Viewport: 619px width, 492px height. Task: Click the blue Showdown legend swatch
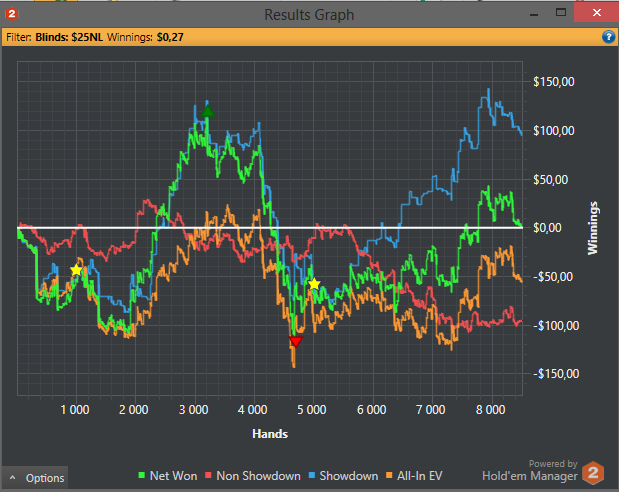[x=312, y=475]
